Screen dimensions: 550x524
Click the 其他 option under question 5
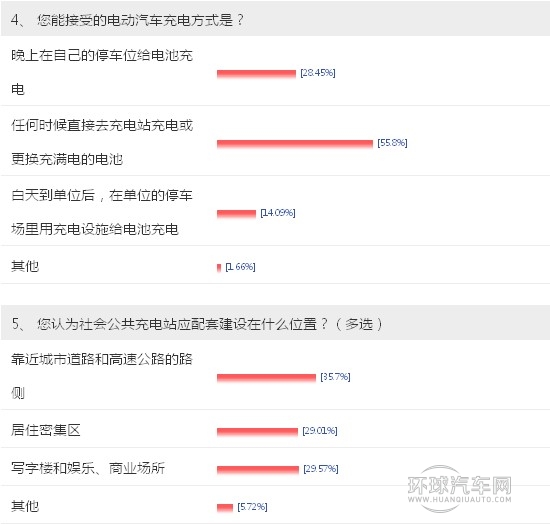(25, 506)
